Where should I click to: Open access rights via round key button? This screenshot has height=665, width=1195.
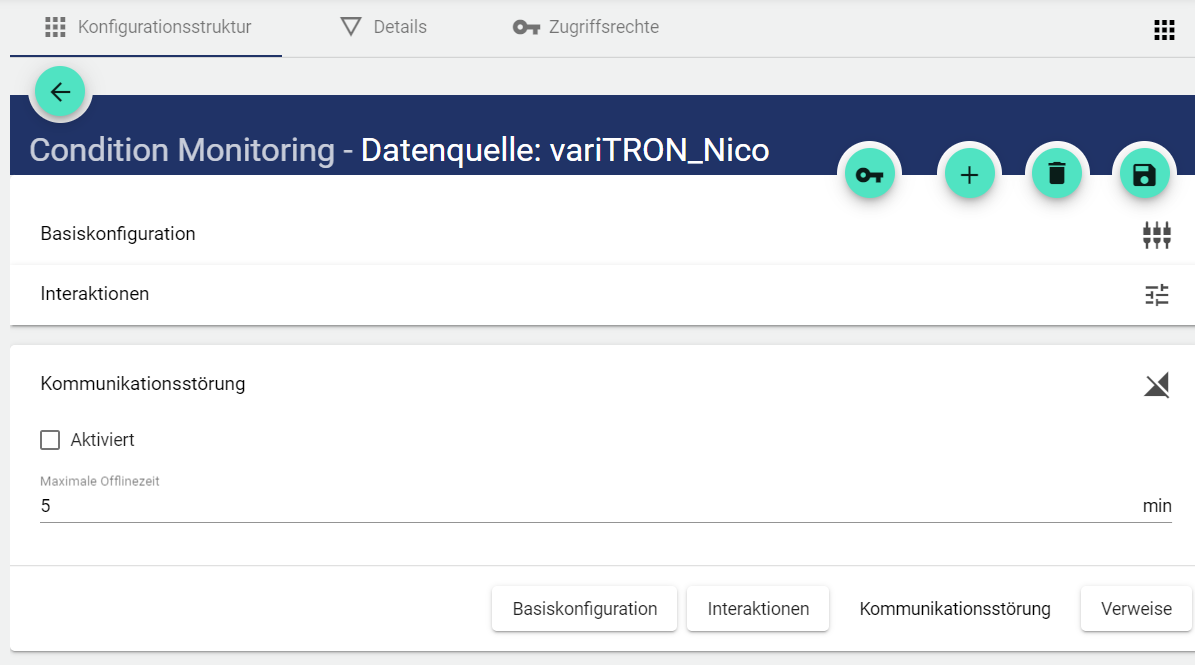pos(869,175)
